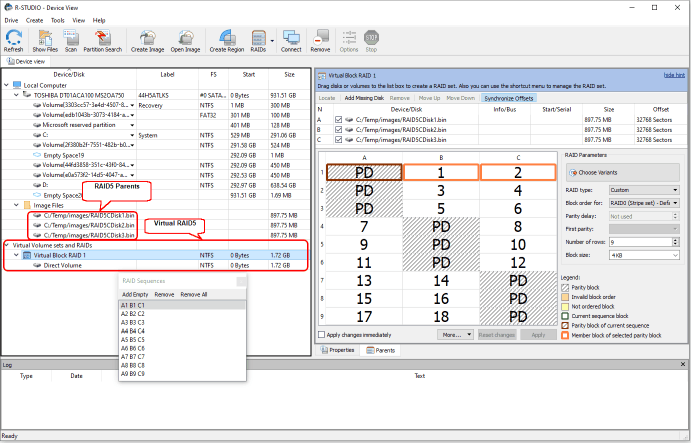Click the Direct Volume drive icon
691x443 pixels.
point(37,265)
